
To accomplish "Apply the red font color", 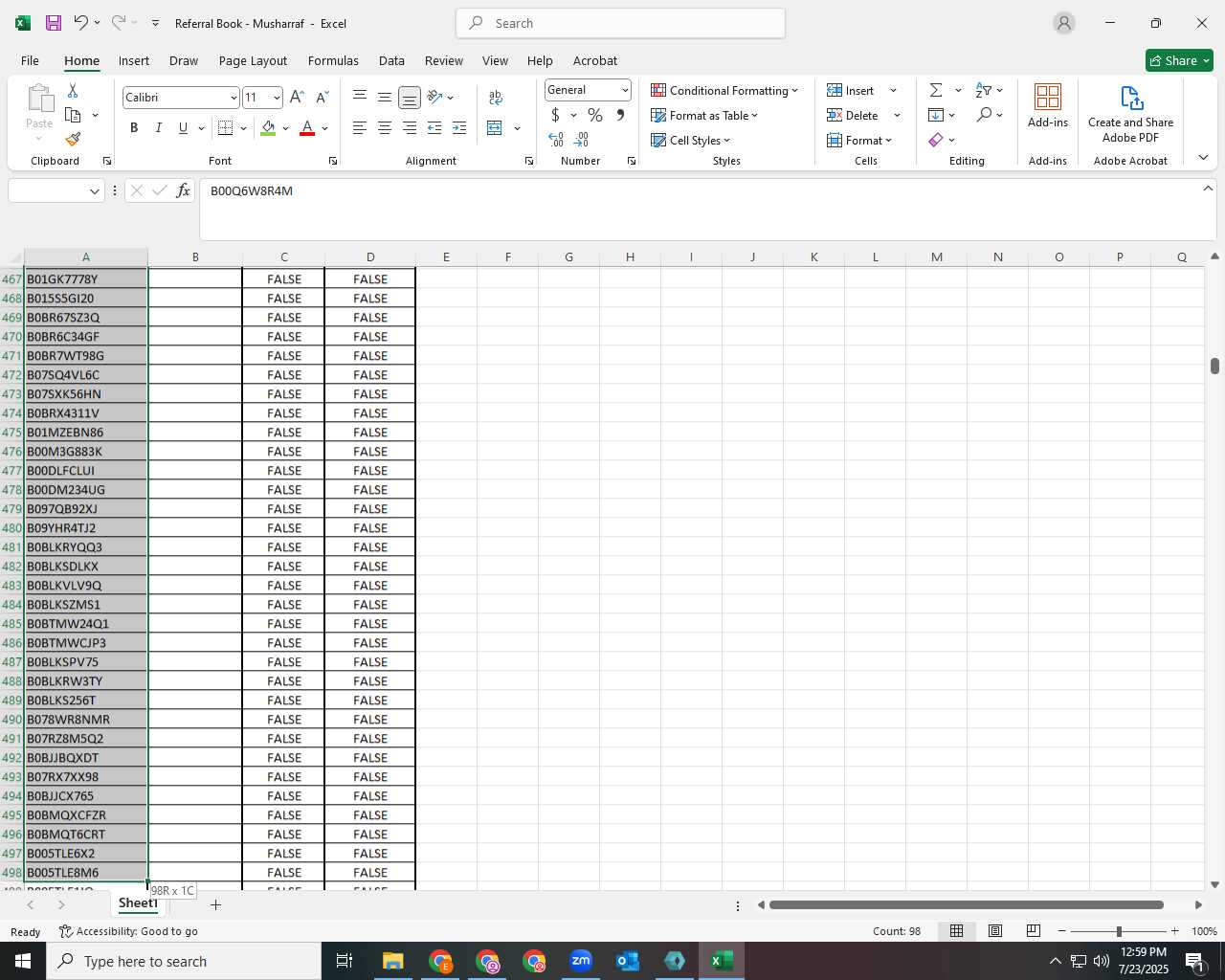I will 307,128.
